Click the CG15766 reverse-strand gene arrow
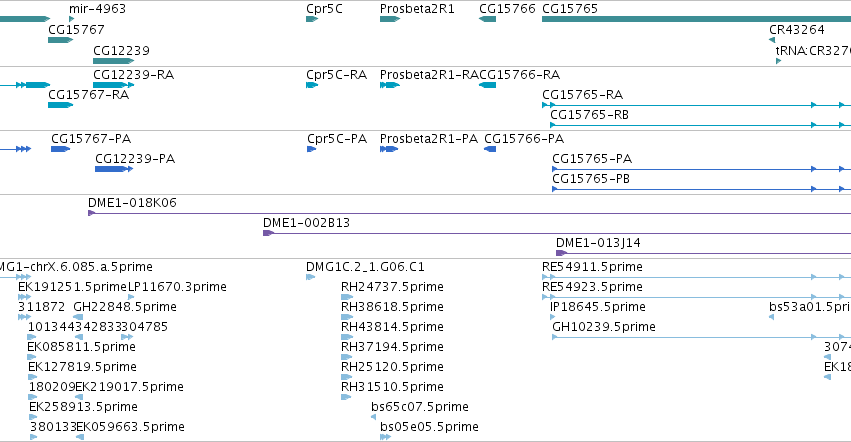Screen dimensions: 851x442 tap(487, 19)
